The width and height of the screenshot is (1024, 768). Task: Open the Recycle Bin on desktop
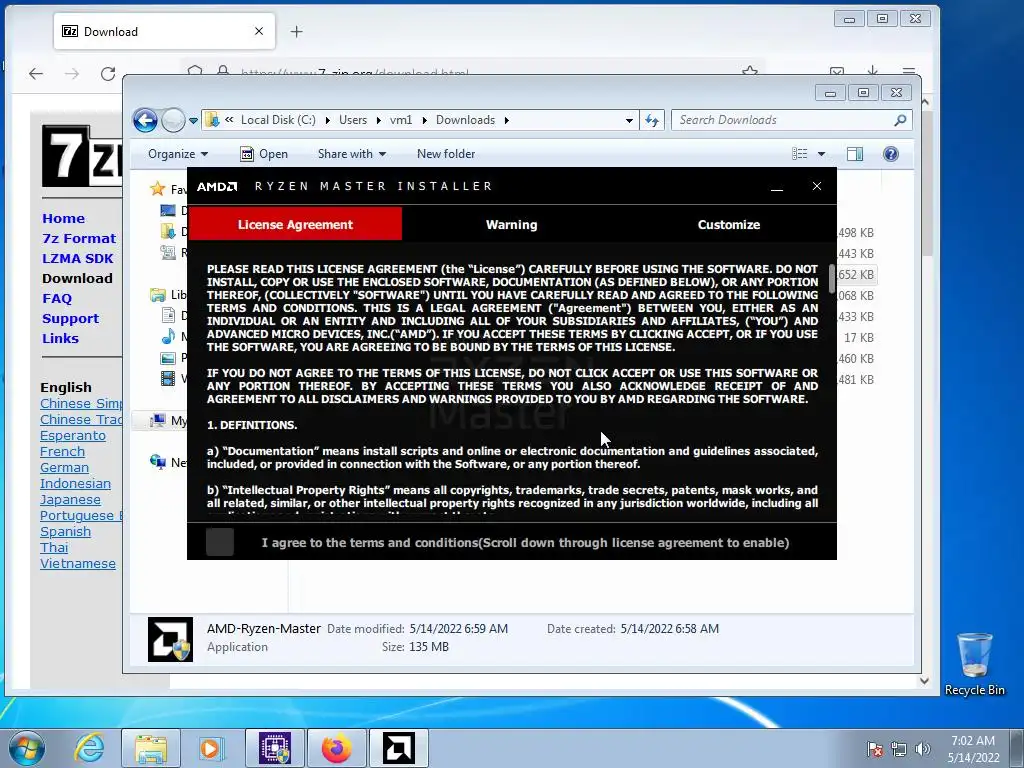[x=974, y=664]
